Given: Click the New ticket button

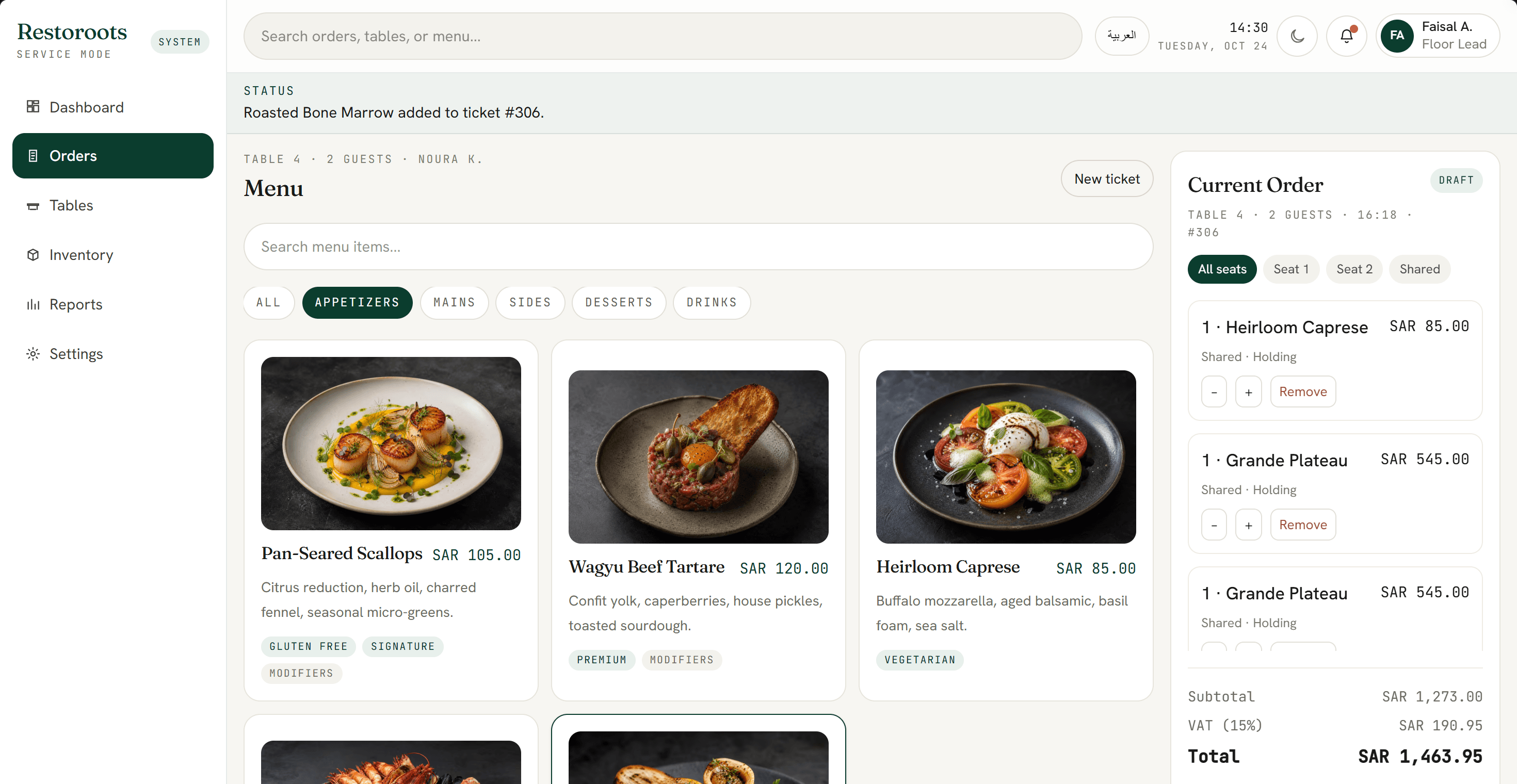Looking at the screenshot, I should [x=1107, y=179].
